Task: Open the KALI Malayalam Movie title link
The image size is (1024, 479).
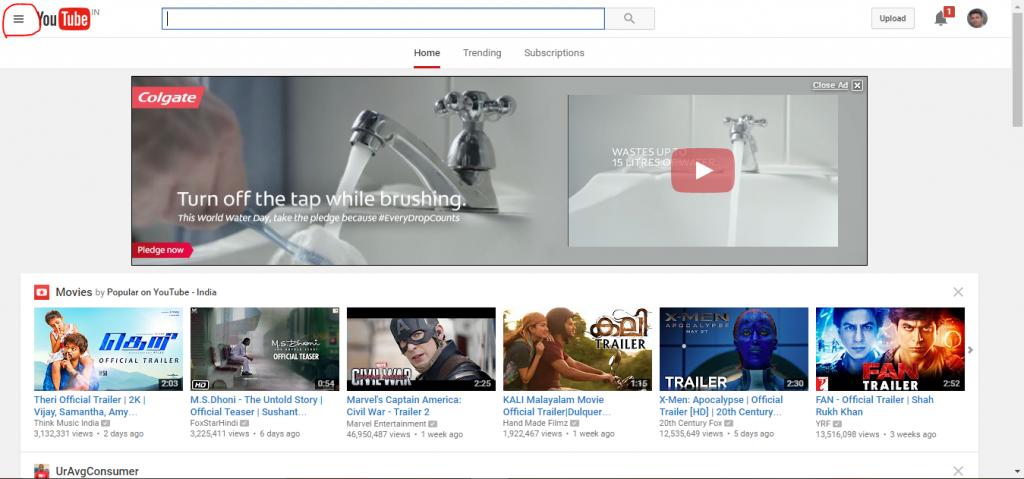Action: tap(557, 406)
